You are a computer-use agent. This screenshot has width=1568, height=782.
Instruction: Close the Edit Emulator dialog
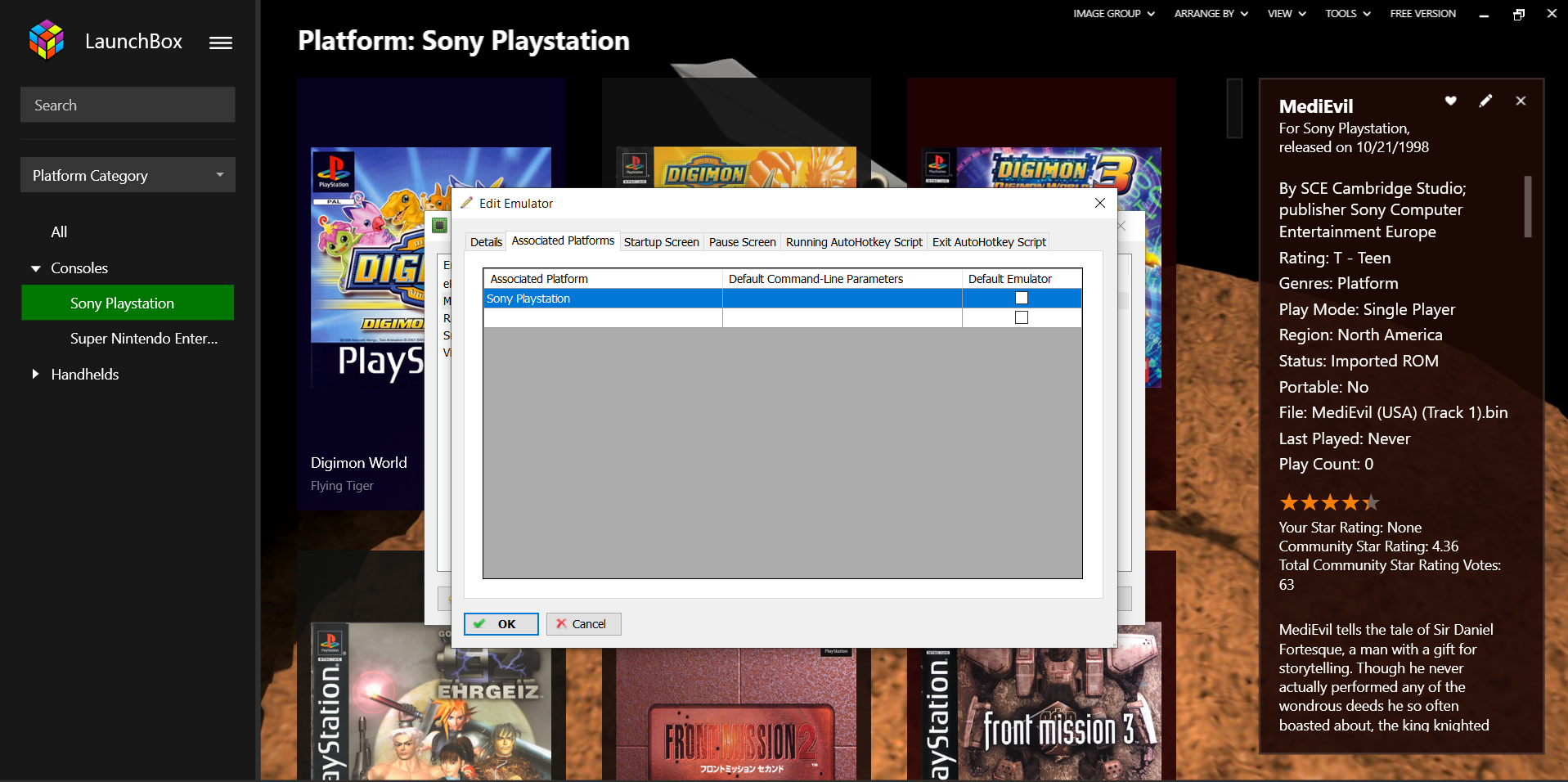click(1099, 203)
